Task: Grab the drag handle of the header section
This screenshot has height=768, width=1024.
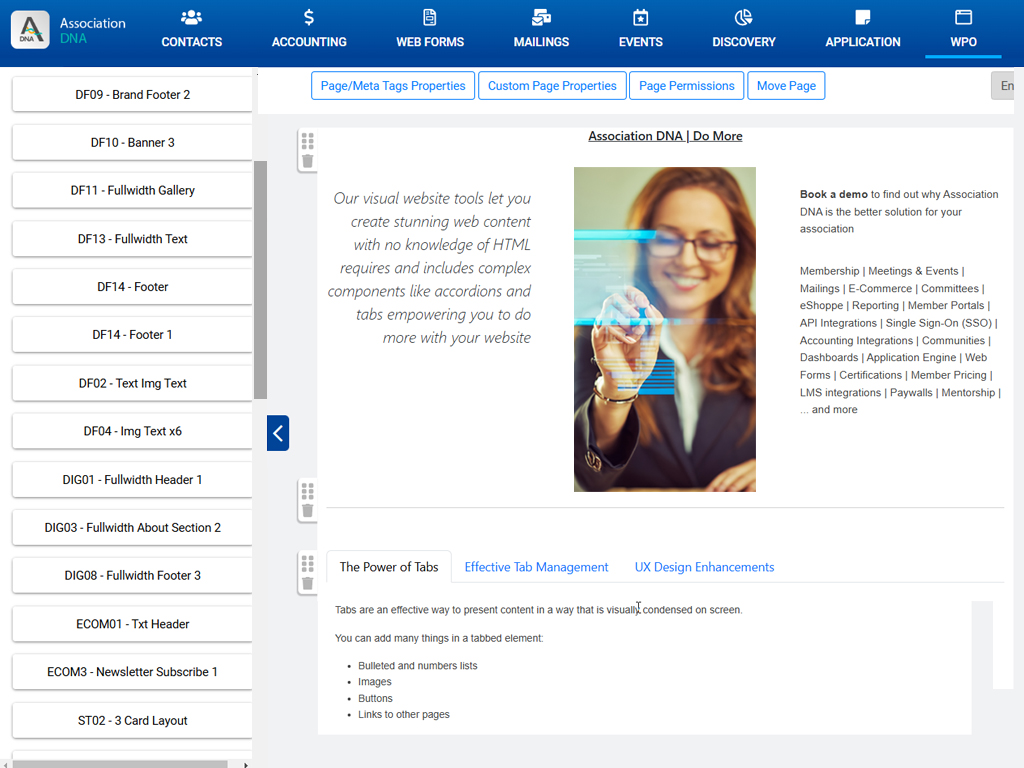Action: (308, 140)
